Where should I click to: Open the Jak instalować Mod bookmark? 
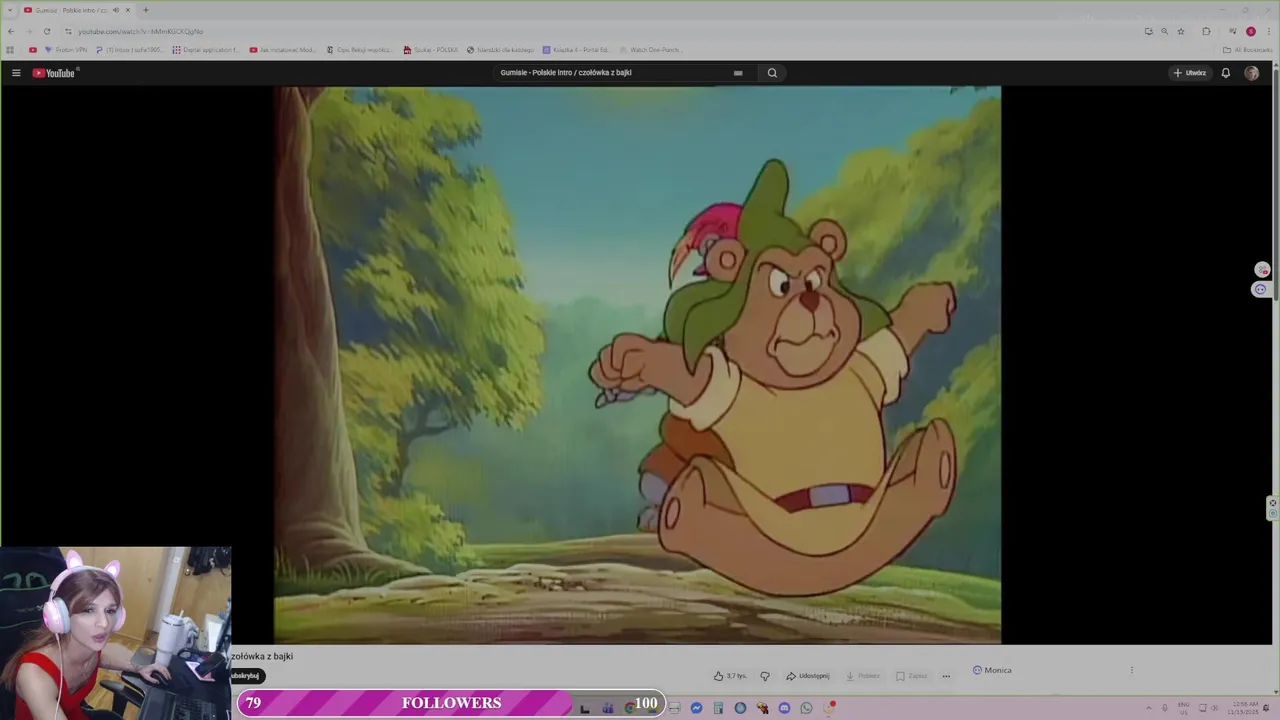click(283, 50)
